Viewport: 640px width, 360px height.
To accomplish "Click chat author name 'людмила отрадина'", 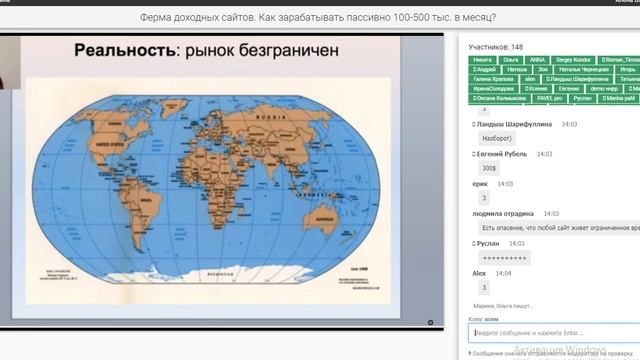I will 503,214.
